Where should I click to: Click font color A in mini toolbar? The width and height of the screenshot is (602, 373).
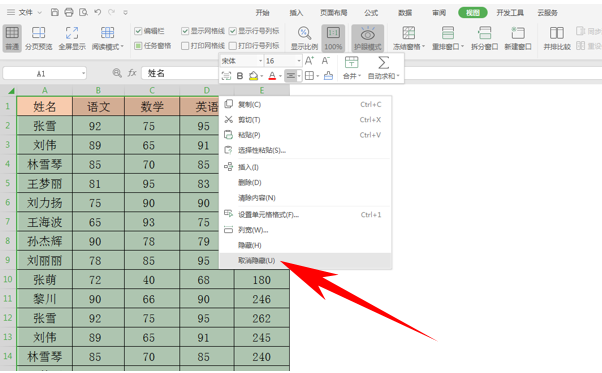[x=272, y=76]
